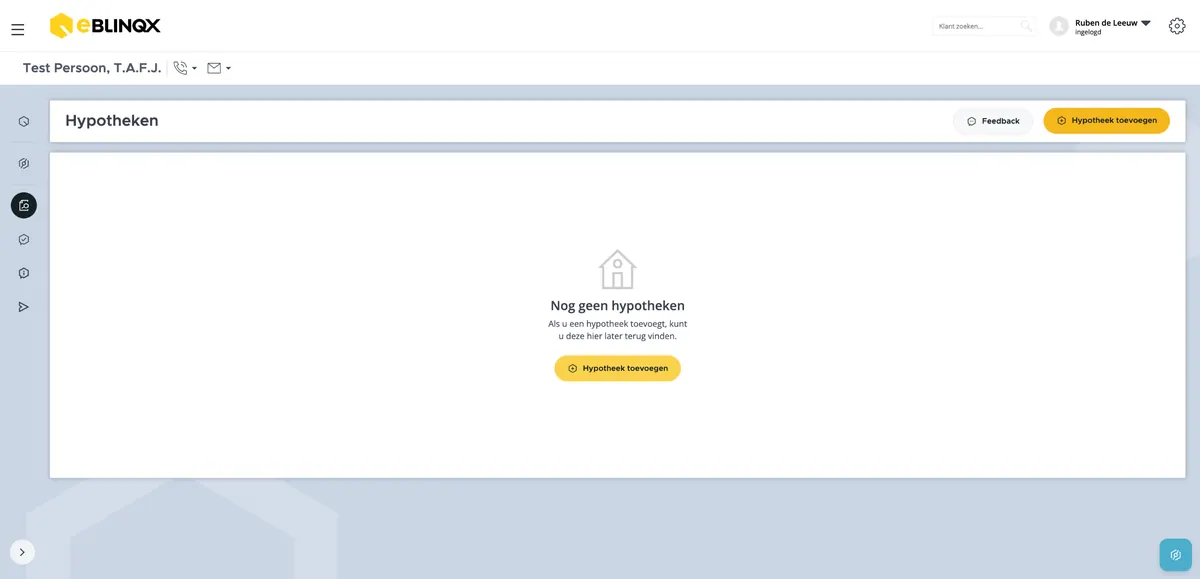Select the active dark hypotheken sidebar icon
Viewport: 1200px width, 579px height.
coord(24,205)
